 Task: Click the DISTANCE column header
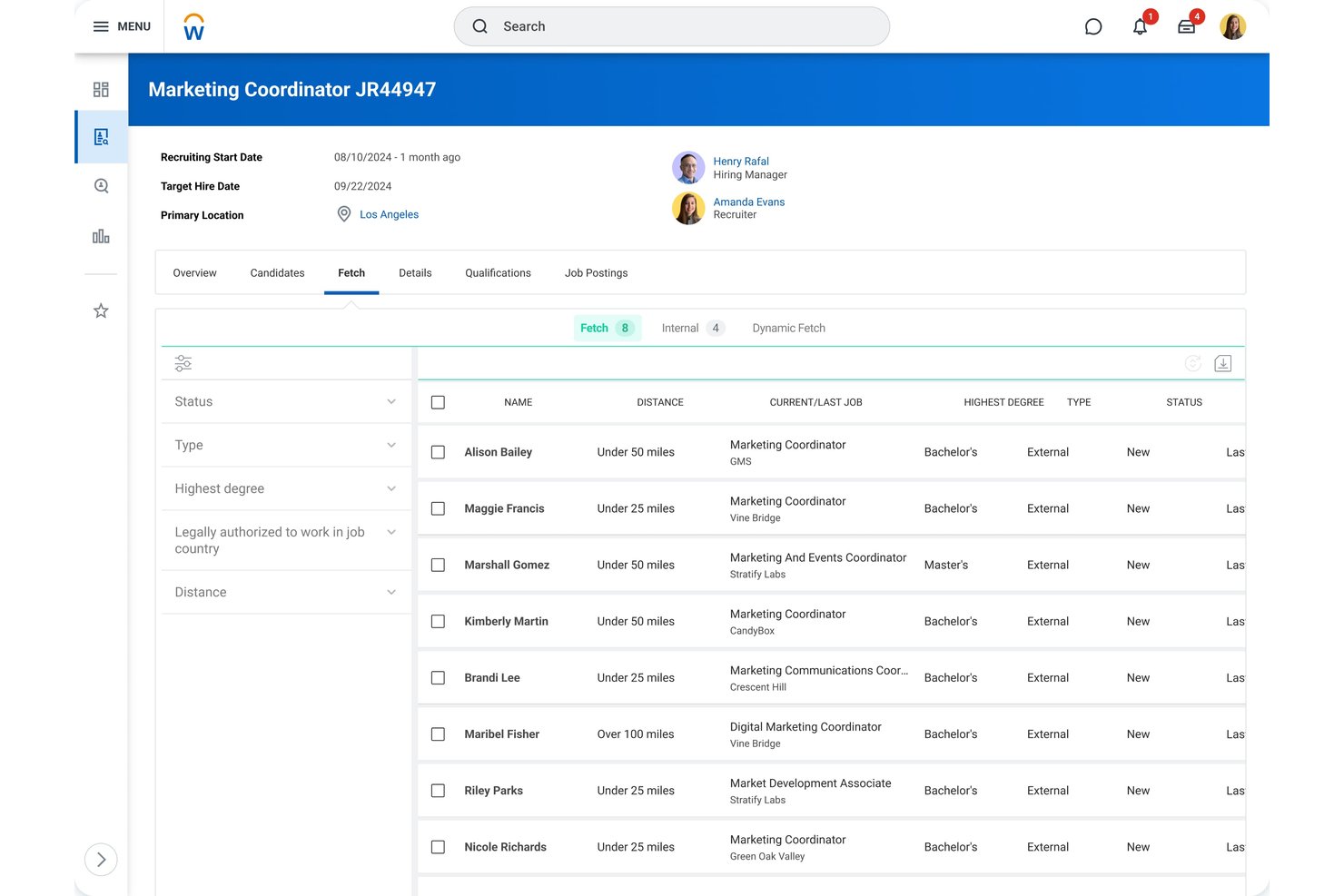(x=660, y=402)
